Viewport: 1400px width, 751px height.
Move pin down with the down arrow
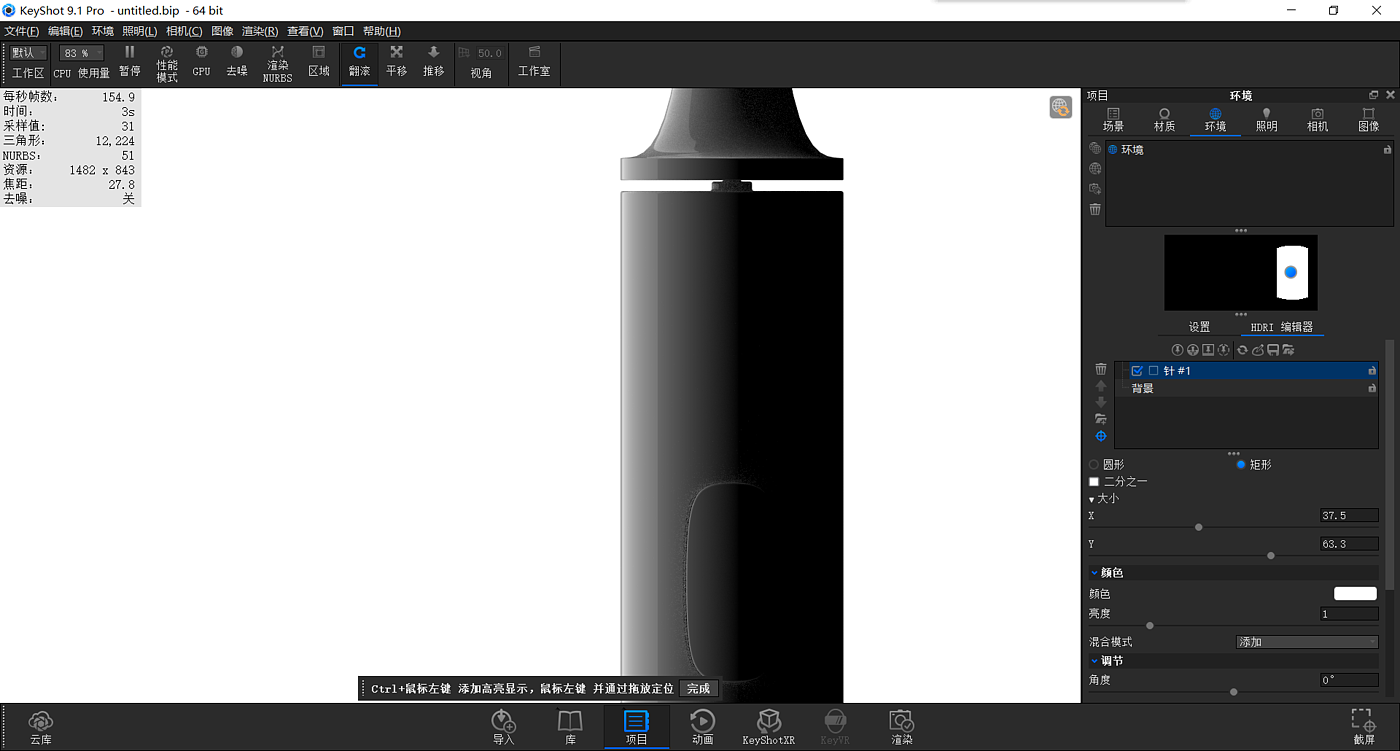pyautogui.click(x=1101, y=402)
